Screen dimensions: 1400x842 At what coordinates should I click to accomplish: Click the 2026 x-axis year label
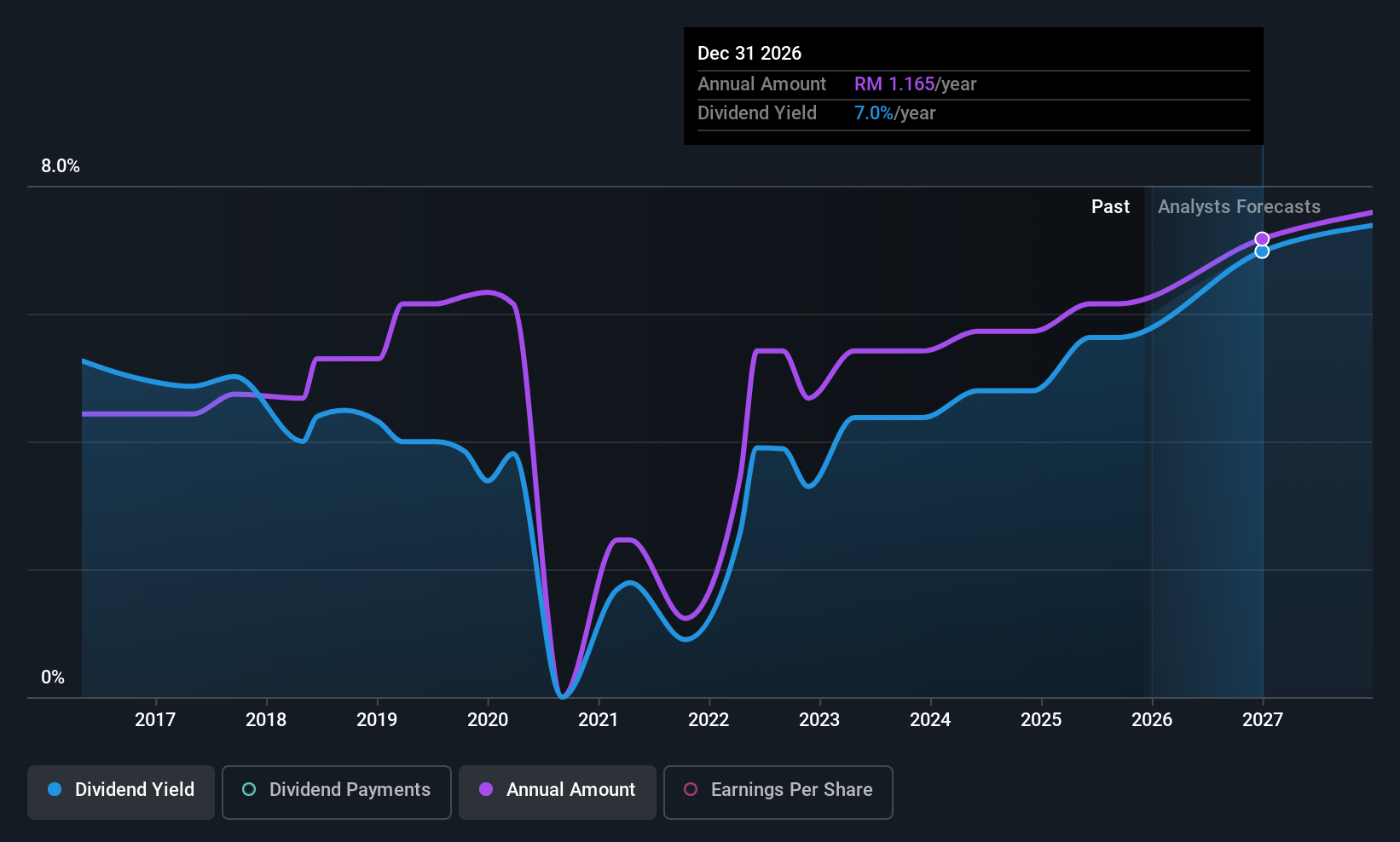(x=1152, y=720)
